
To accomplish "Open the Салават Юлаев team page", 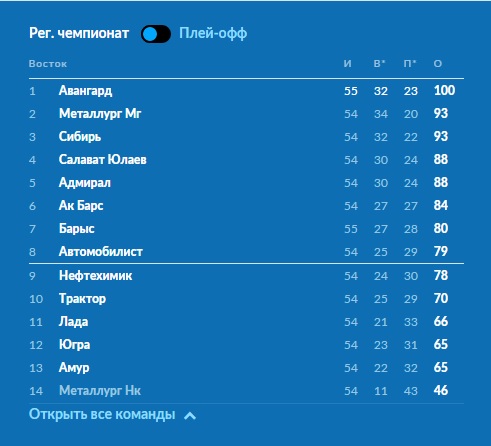I will point(103,160).
